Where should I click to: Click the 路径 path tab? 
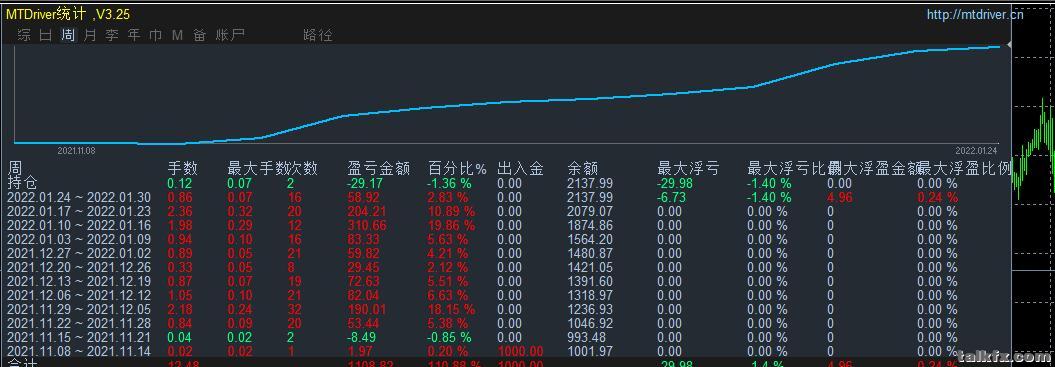click(318, 35)
